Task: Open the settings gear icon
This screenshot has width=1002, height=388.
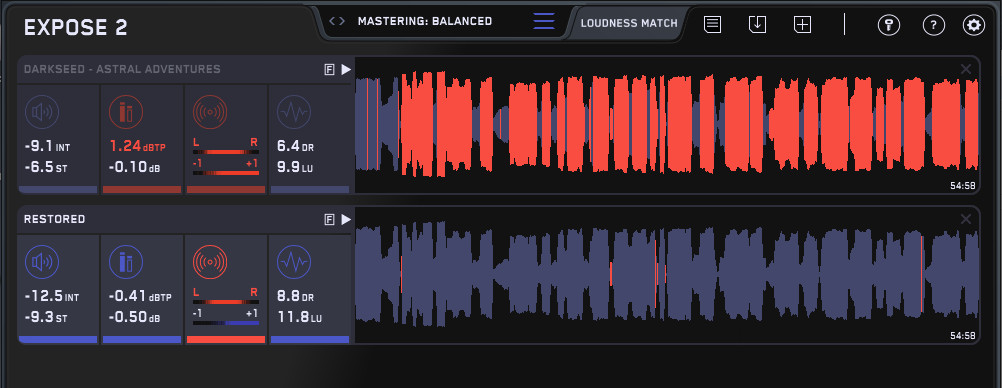Action: tap(974, 25)
